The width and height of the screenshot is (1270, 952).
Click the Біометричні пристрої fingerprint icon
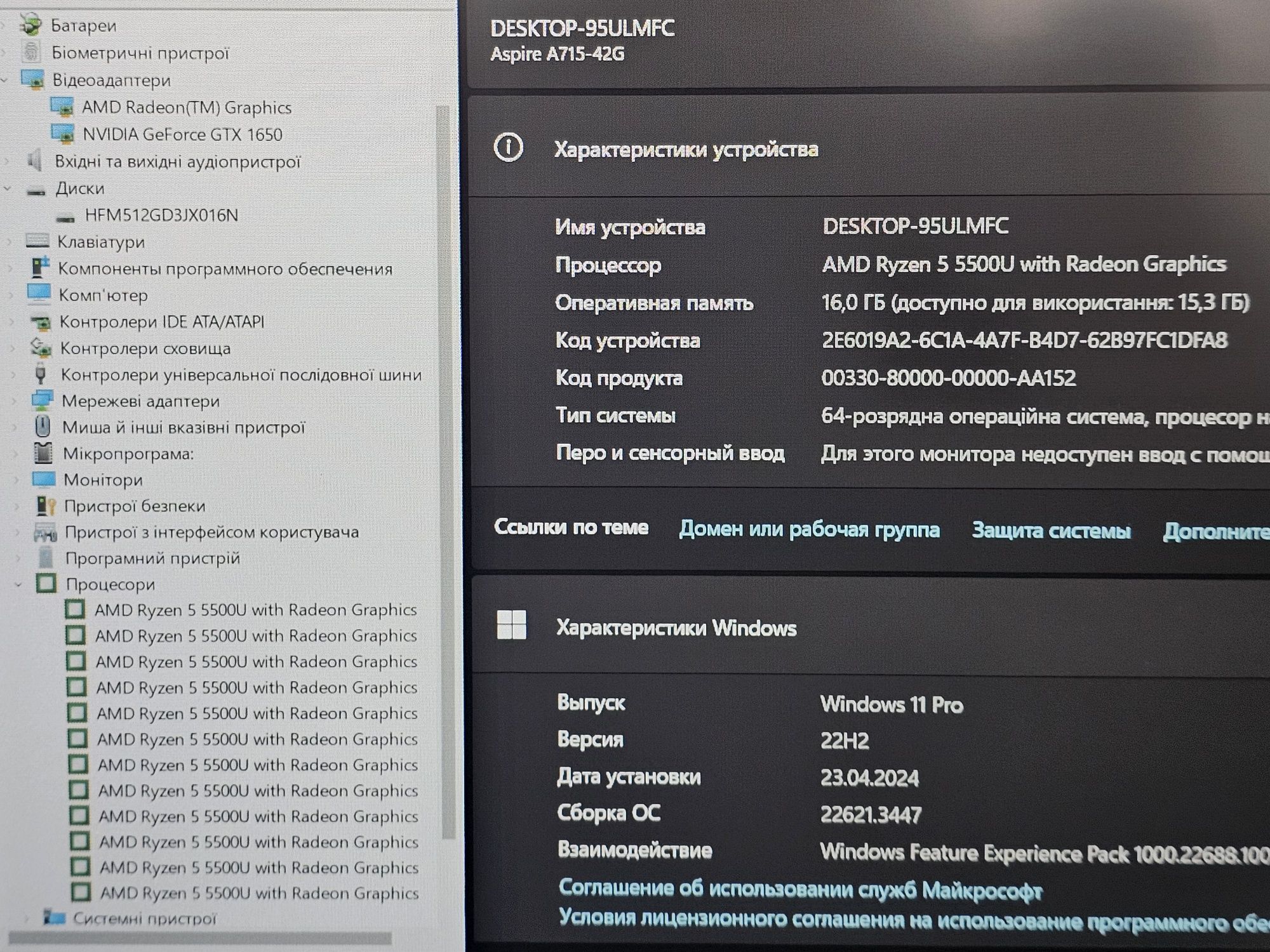pos(31,52)
